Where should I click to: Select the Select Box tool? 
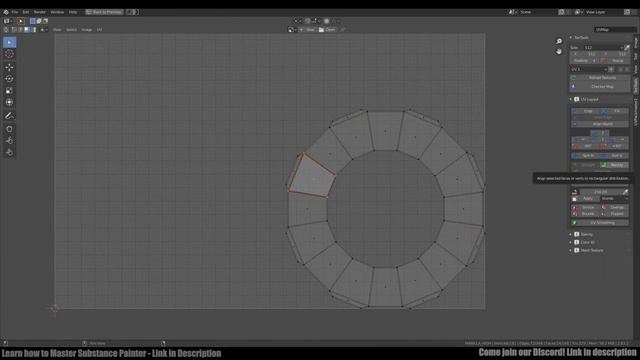(x=9, y=42)
